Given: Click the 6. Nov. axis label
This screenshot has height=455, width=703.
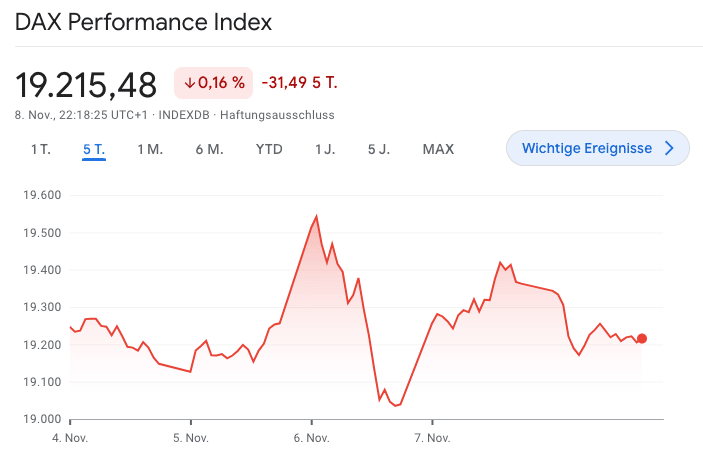Looking at the screenshot, I should click(311, 437).
